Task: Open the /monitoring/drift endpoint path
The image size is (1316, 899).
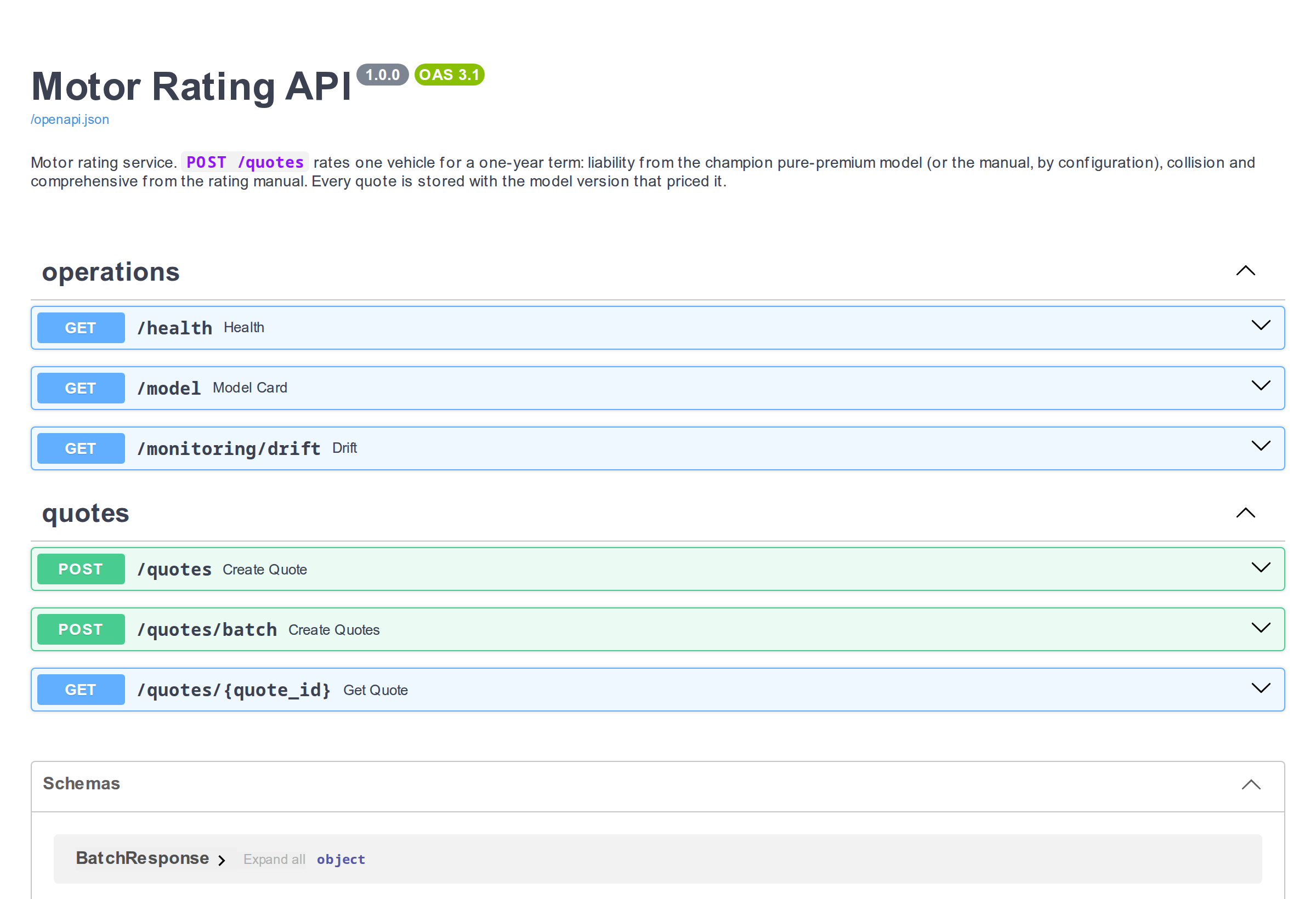Action: (x=229, y=449)
